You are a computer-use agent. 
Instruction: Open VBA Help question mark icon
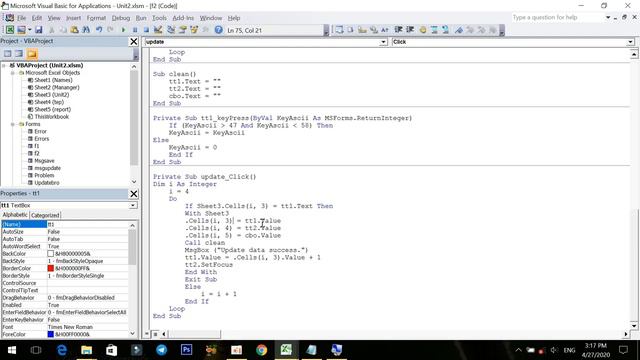click(x=218, y=30)
